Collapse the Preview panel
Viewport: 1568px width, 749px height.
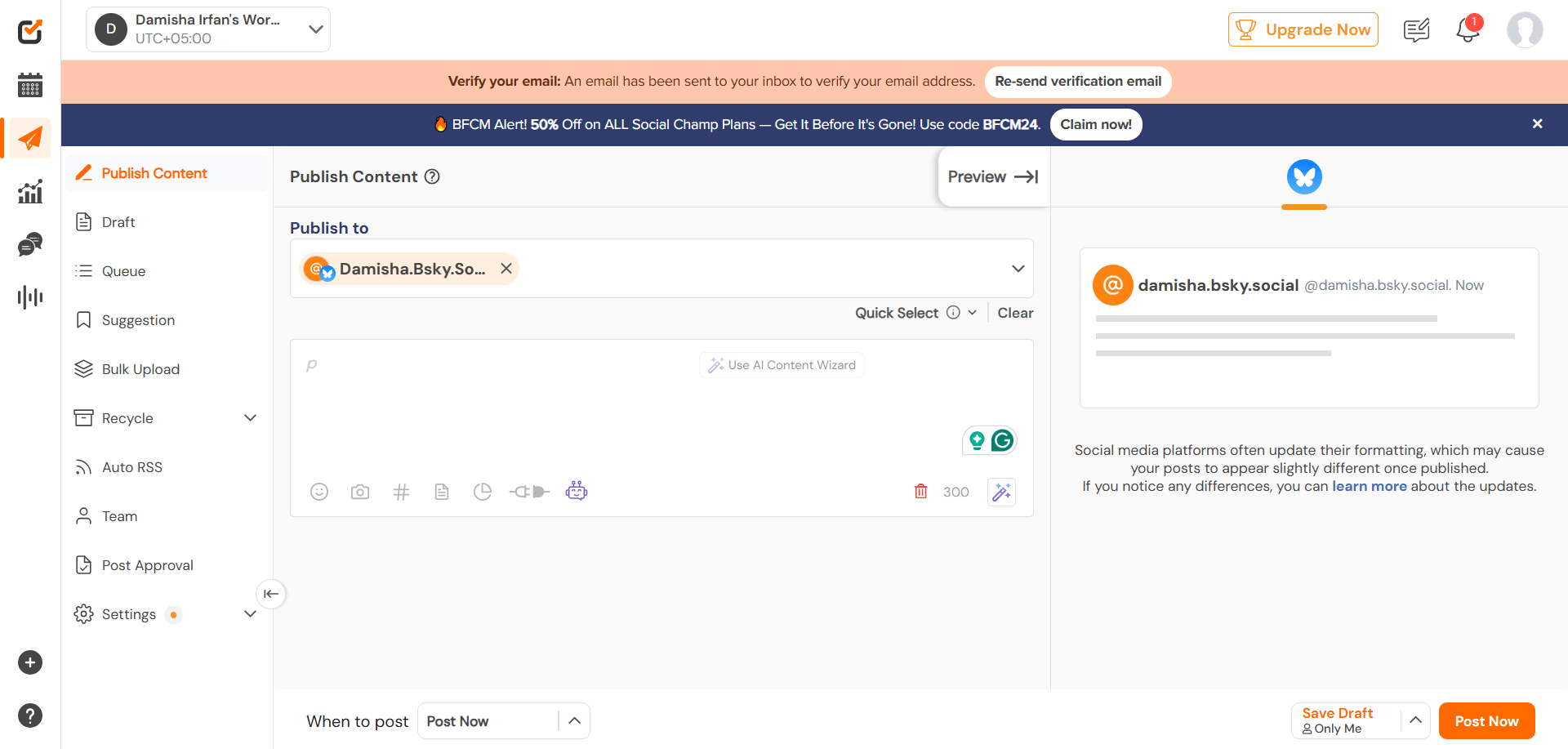tap(993, 176)
